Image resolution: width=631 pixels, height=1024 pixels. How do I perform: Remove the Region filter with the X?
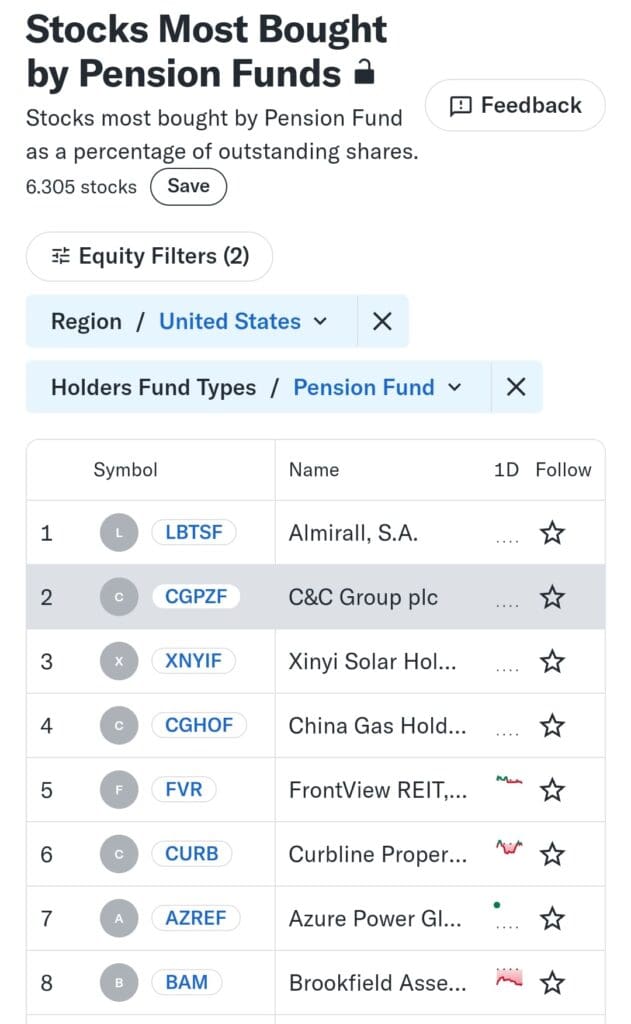click(382, 321)
